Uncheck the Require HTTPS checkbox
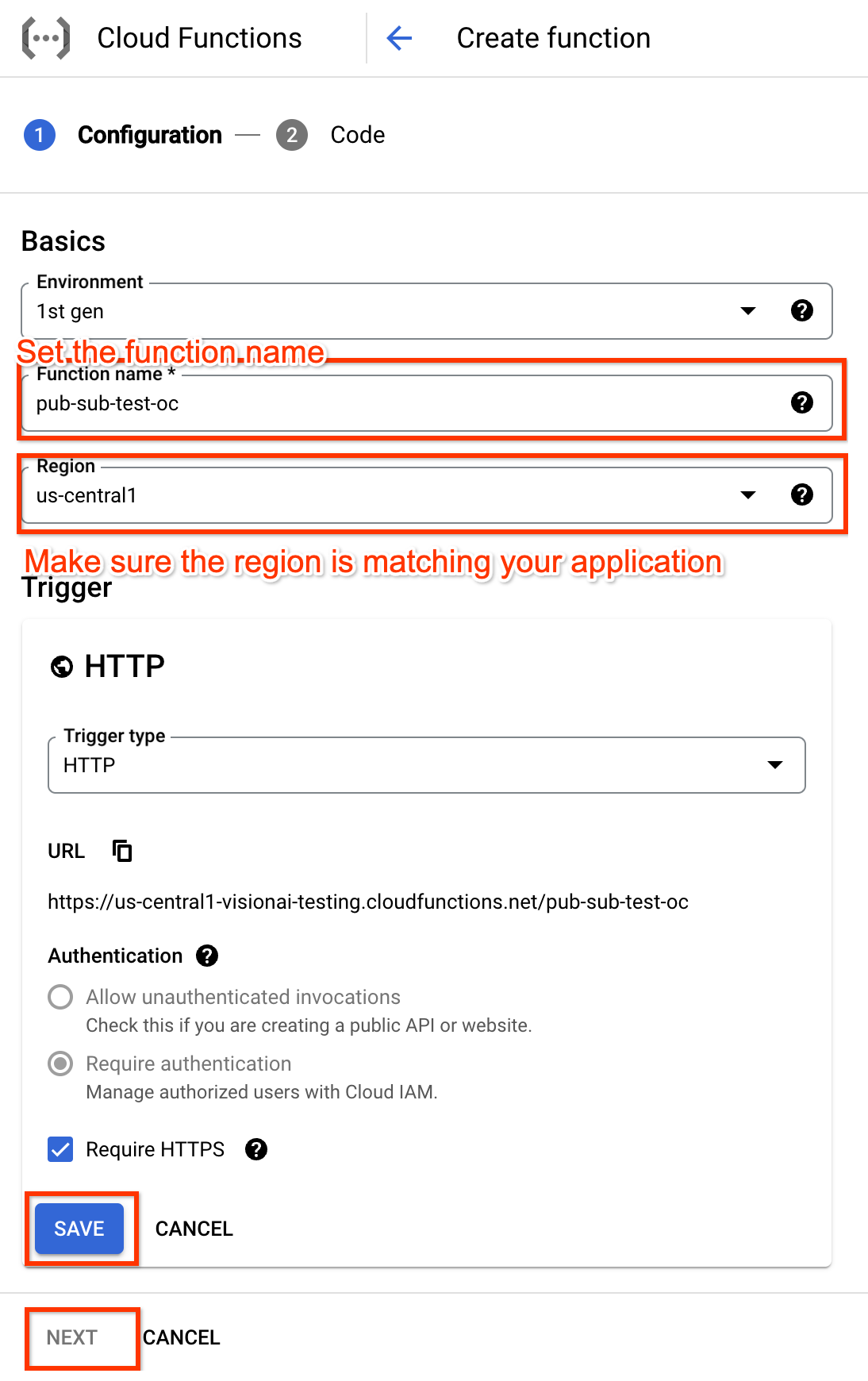The image size is (868, 1381). click(60, 1149)
